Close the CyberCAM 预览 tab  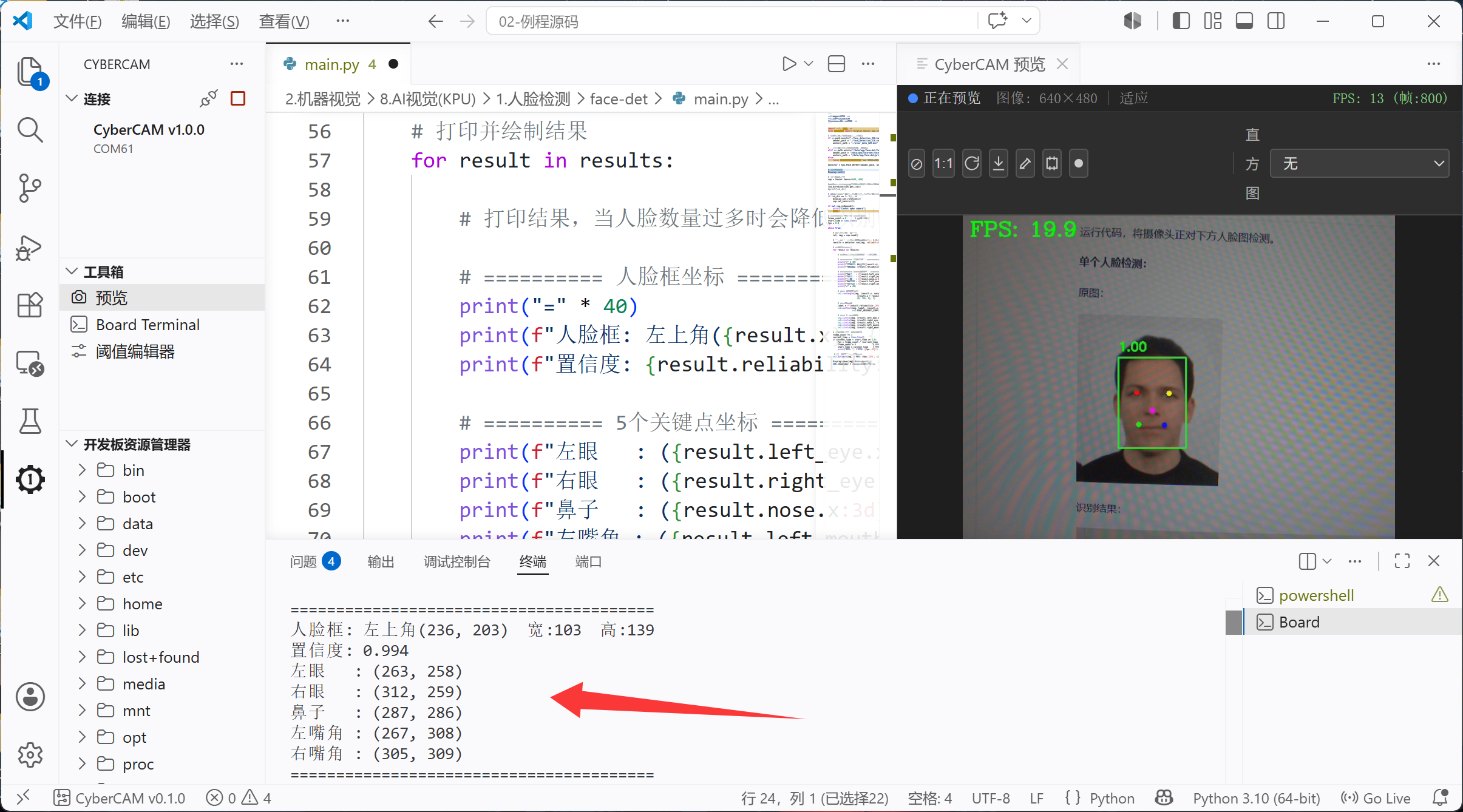pyautogui.click(x=1062, y=64)
